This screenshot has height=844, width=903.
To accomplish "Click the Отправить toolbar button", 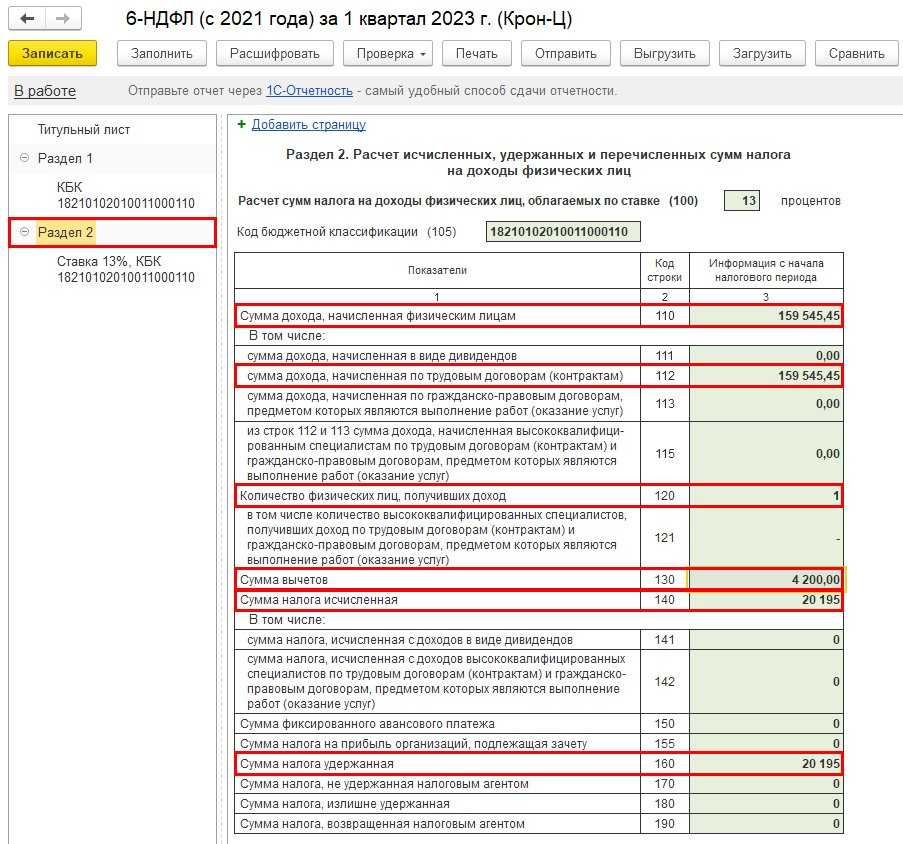I will [565, 53].
